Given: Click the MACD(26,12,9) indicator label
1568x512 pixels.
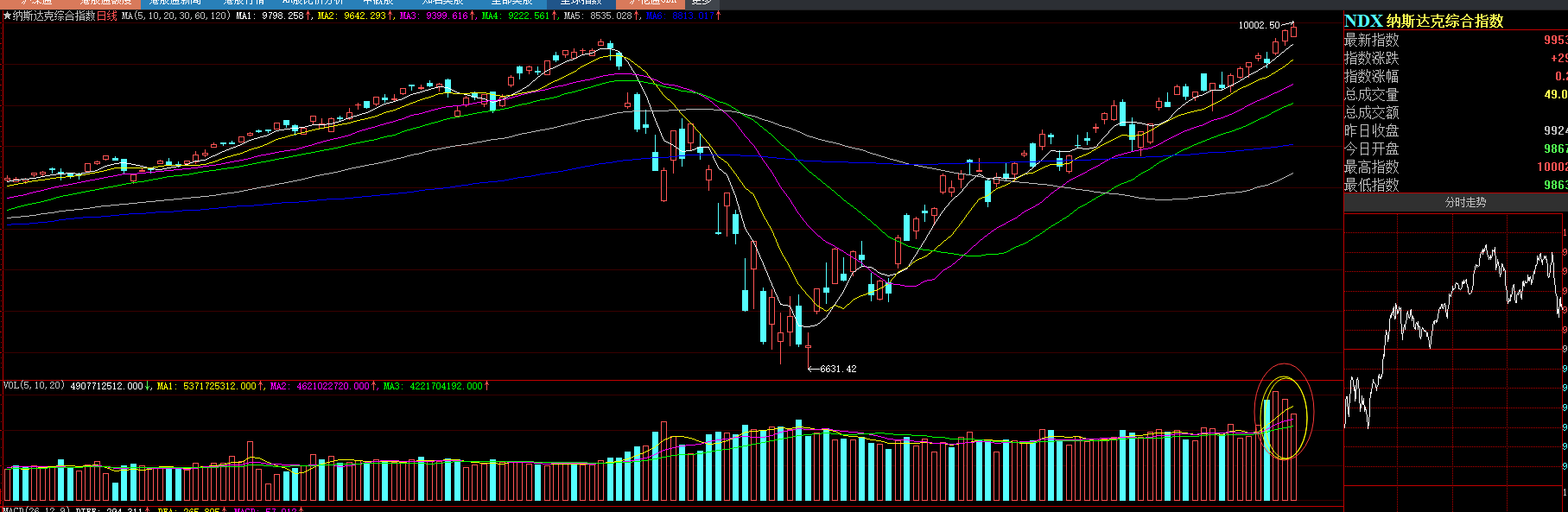Looking at the screenshot, I should 35,509.
